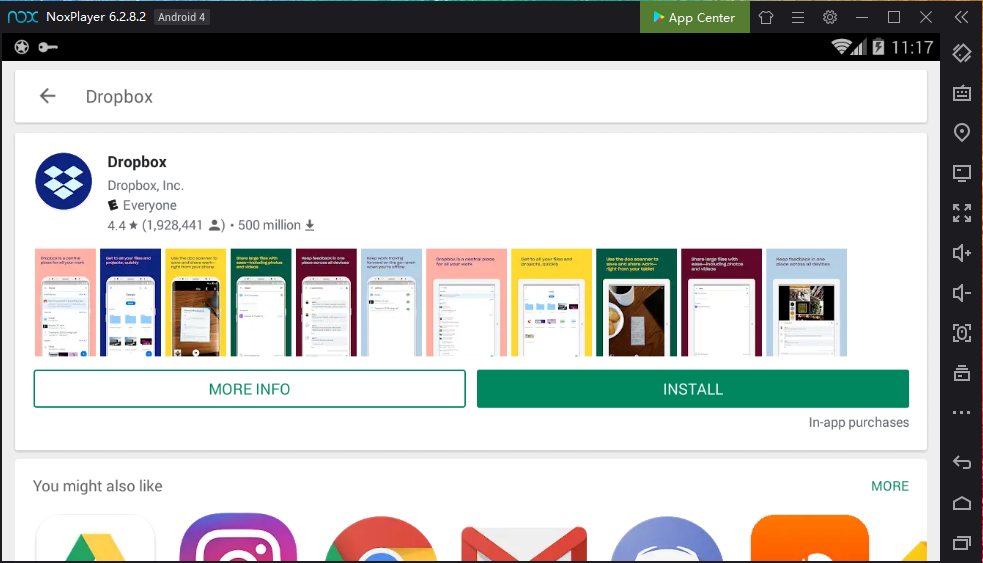
Task: Open the maroon keep feedback phone screenshot
Action: pos(326,303)
